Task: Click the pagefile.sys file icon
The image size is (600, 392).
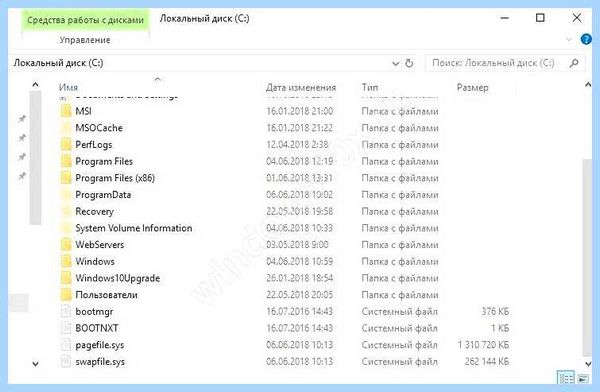Action: [x=66, y=345]
